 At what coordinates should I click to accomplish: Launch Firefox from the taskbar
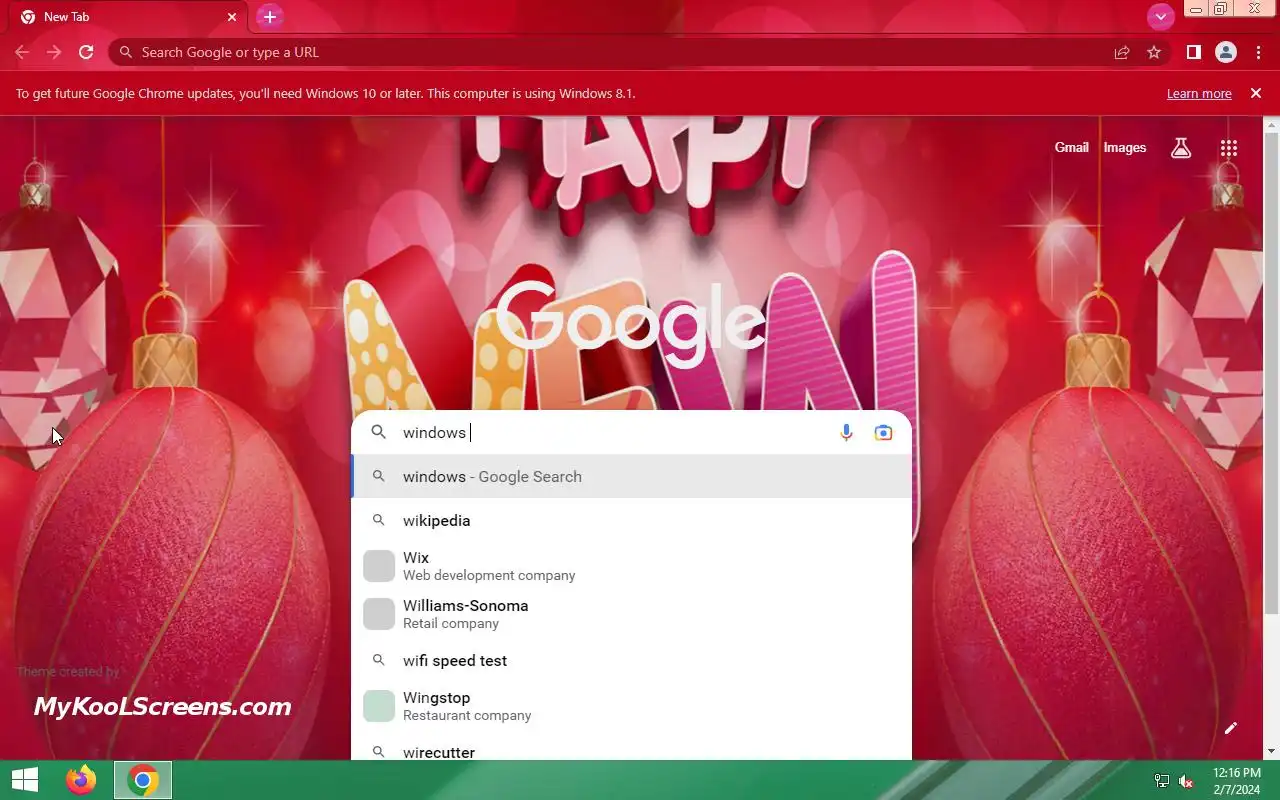tap(81, 780)
